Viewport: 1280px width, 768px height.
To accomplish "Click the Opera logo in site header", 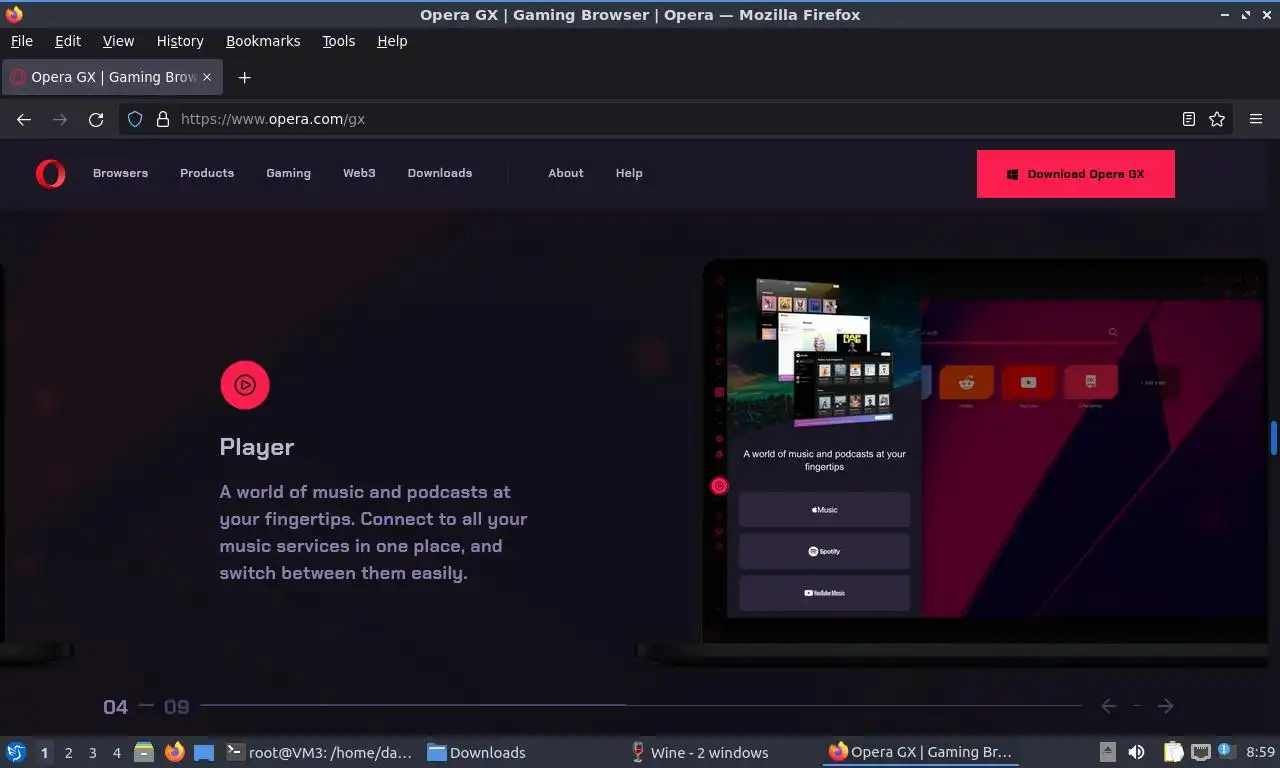I will point(50,174).
